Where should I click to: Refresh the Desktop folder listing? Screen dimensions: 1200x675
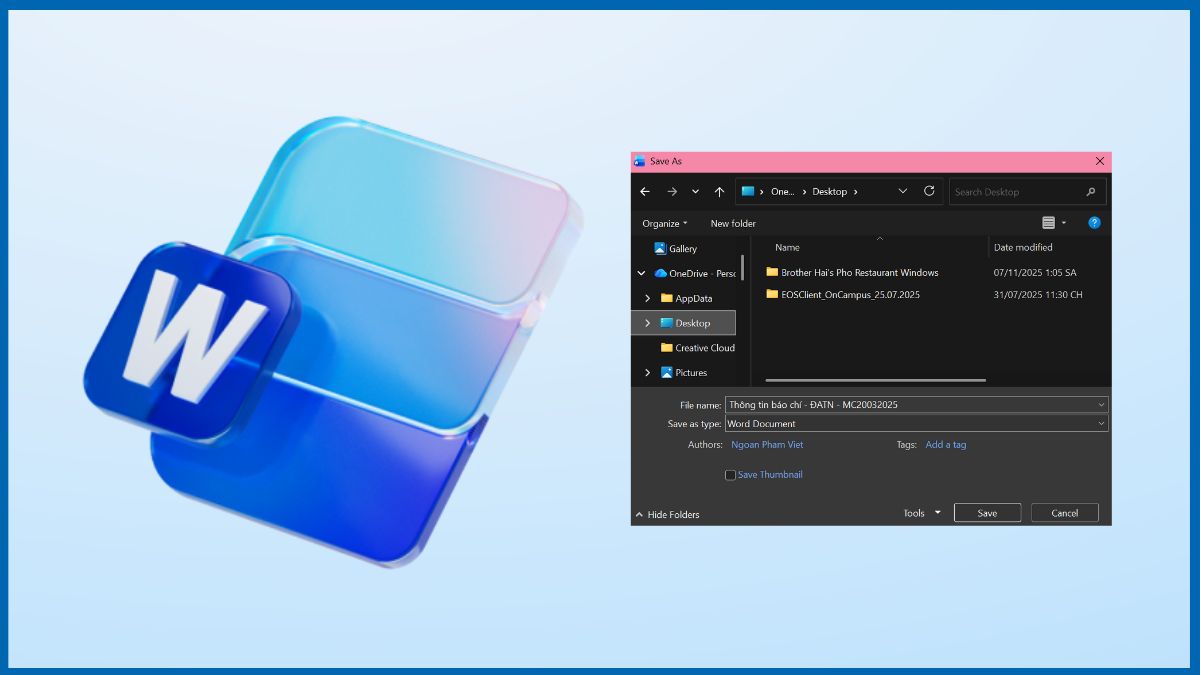click(929, 191)
